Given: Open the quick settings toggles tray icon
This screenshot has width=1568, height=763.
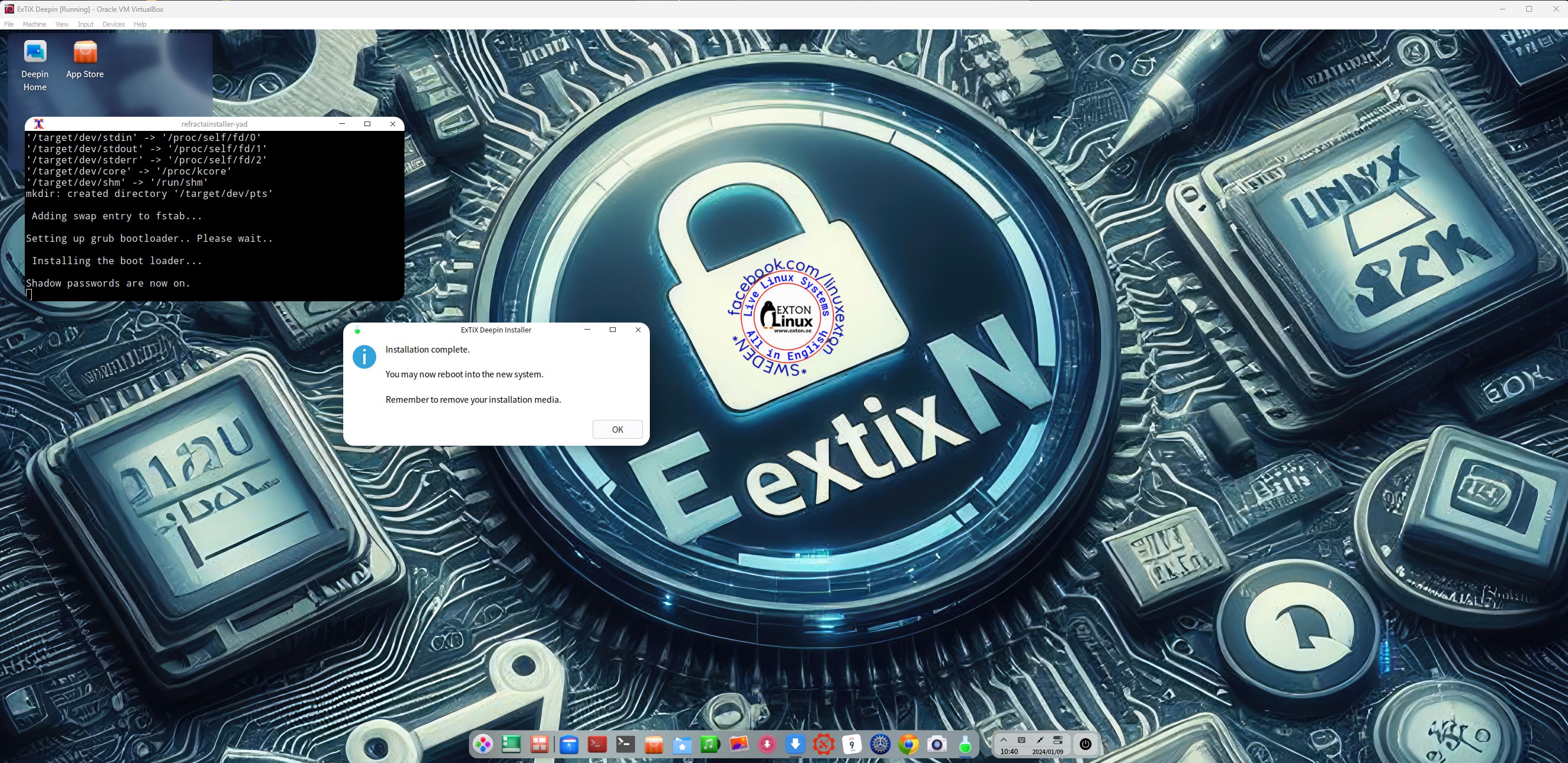Looking at the screenshot, I should pyautogui.click(x=1058, y=740).
